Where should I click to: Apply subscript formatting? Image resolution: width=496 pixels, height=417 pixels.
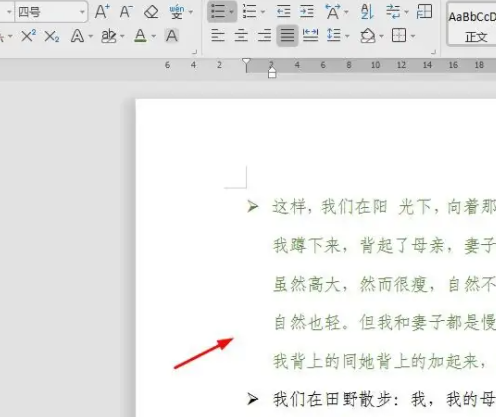52,36
